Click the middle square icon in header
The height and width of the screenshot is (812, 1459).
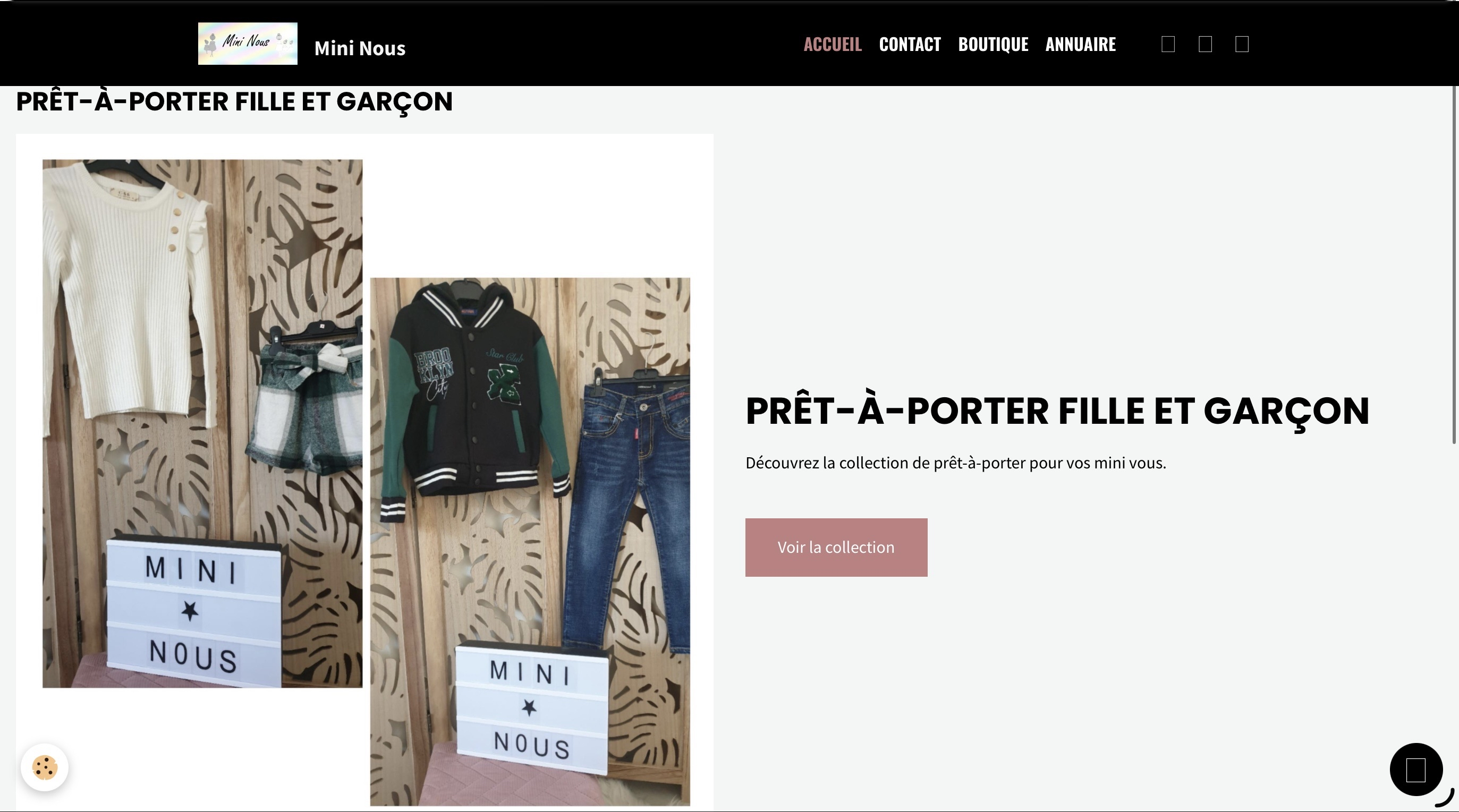point(1205,44)
